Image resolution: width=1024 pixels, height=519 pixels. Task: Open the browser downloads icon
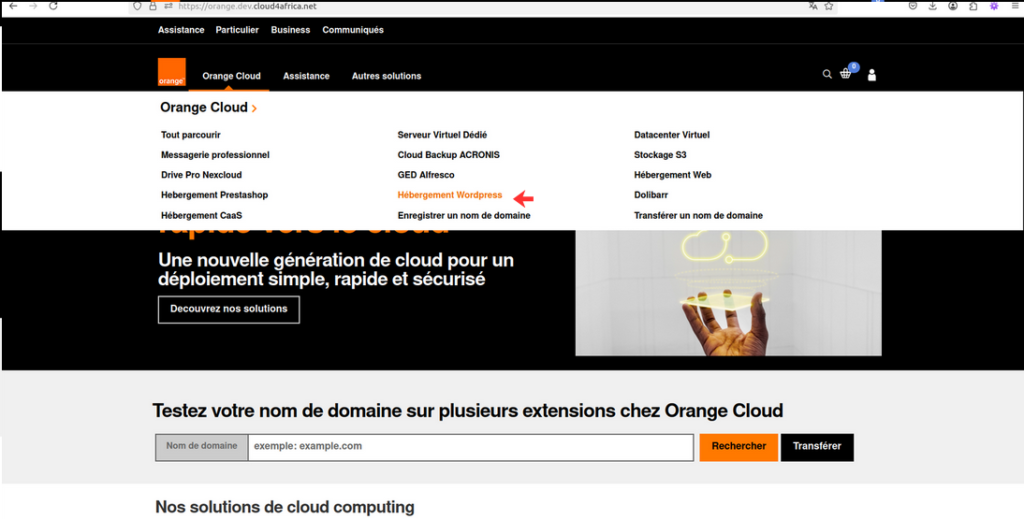[932, 6]
